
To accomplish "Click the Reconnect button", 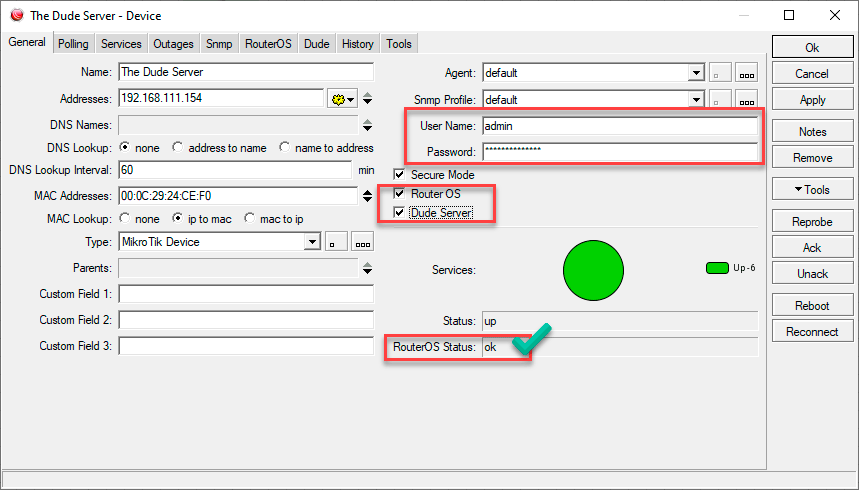I will [812, 332].
